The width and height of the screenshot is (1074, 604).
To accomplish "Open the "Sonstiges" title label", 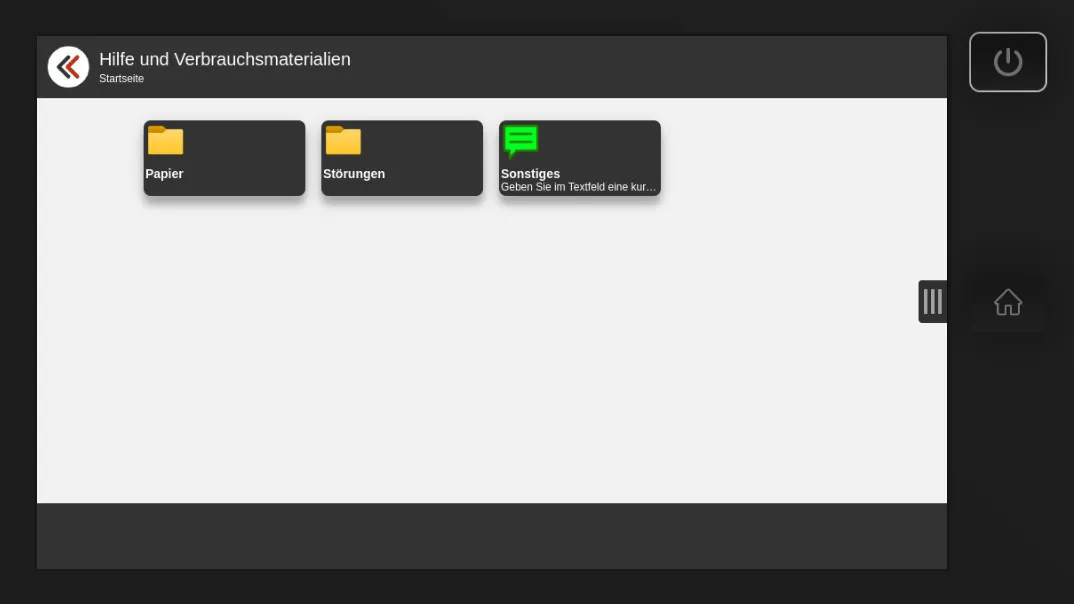I will [530, 174].
